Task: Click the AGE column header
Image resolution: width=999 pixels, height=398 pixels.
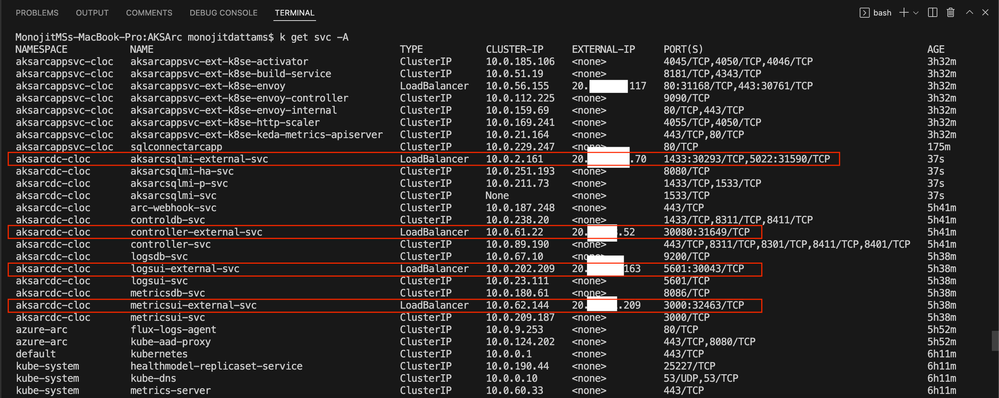Action: tap(936, 49)
